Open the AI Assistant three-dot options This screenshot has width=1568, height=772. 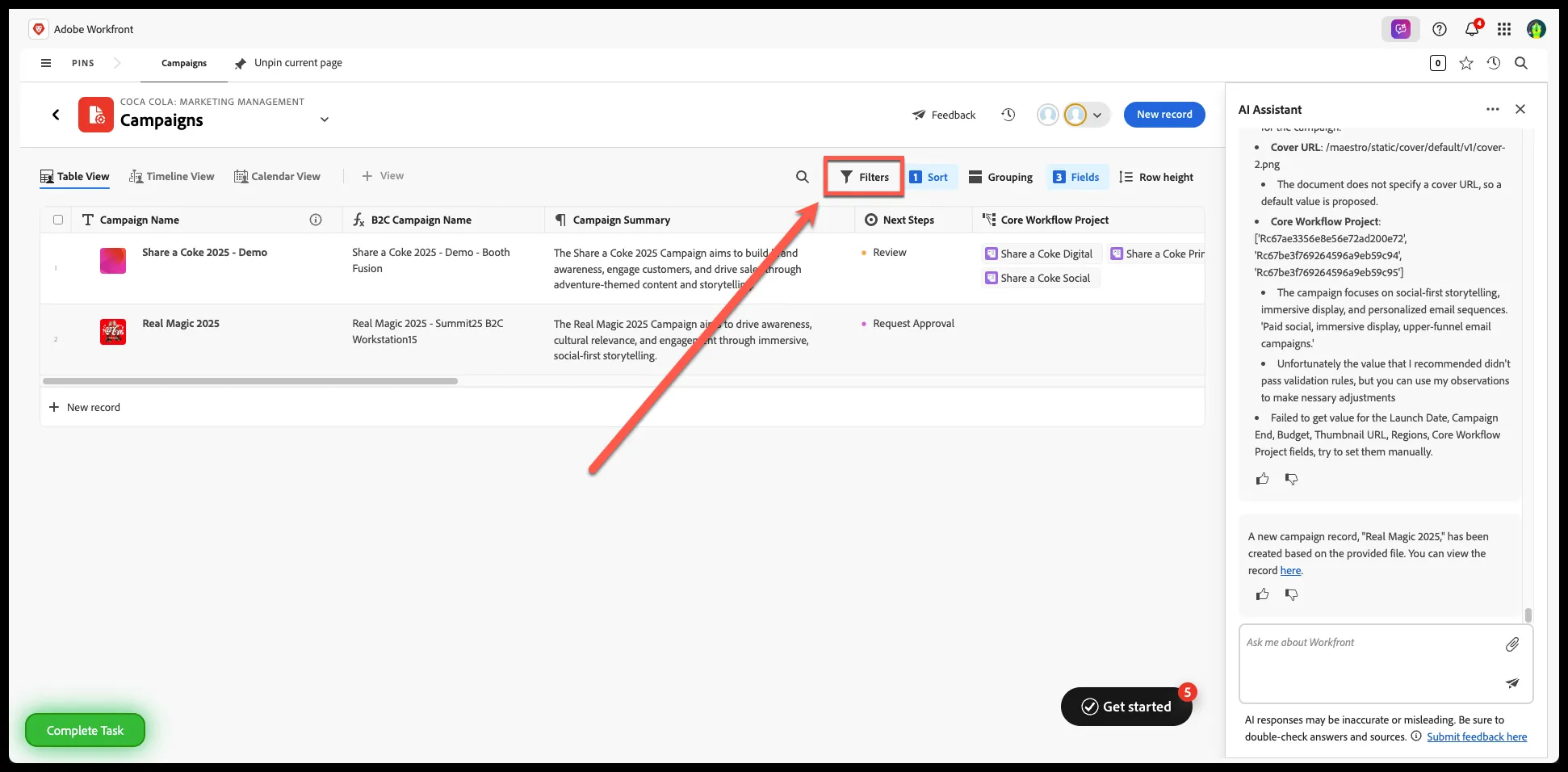point(1493,109)
